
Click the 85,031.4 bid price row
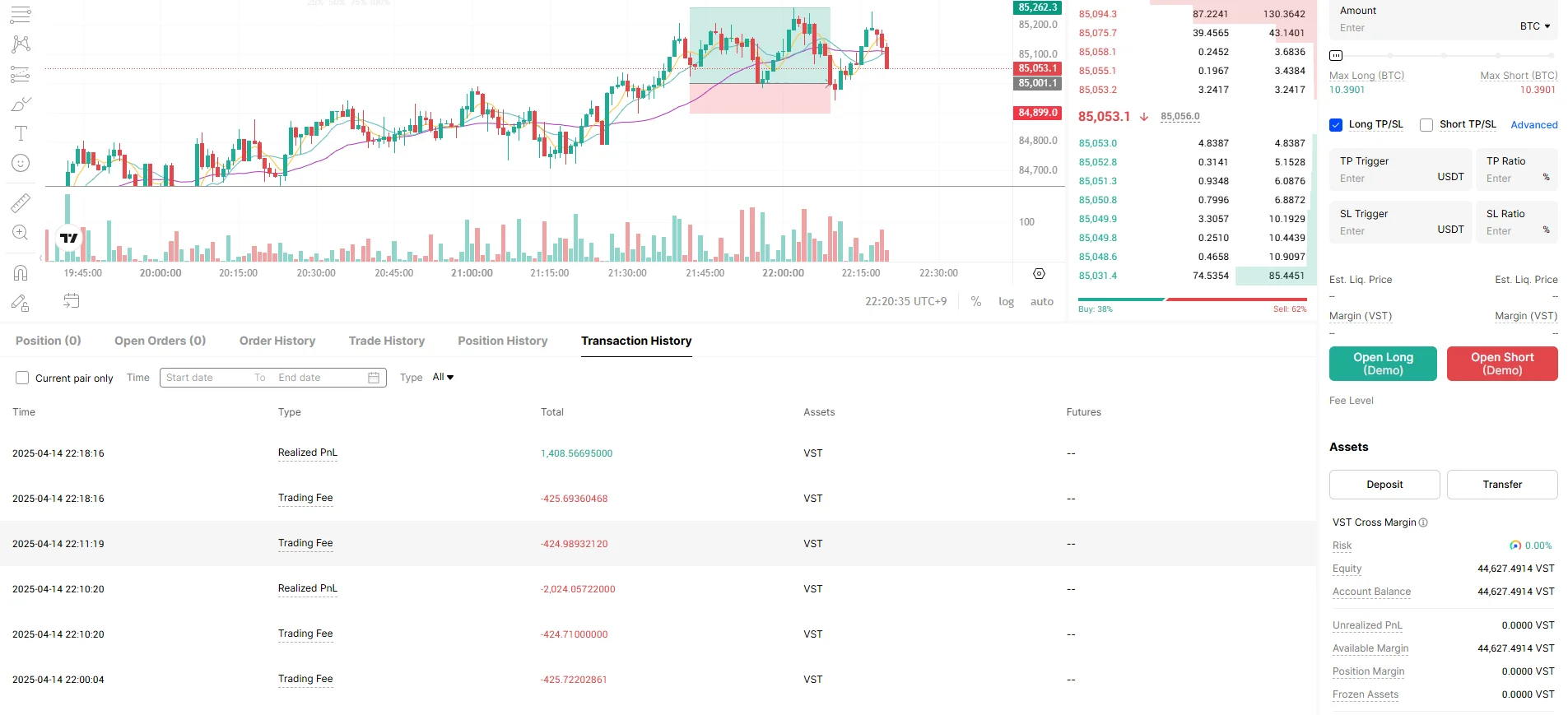[1193, 276]
